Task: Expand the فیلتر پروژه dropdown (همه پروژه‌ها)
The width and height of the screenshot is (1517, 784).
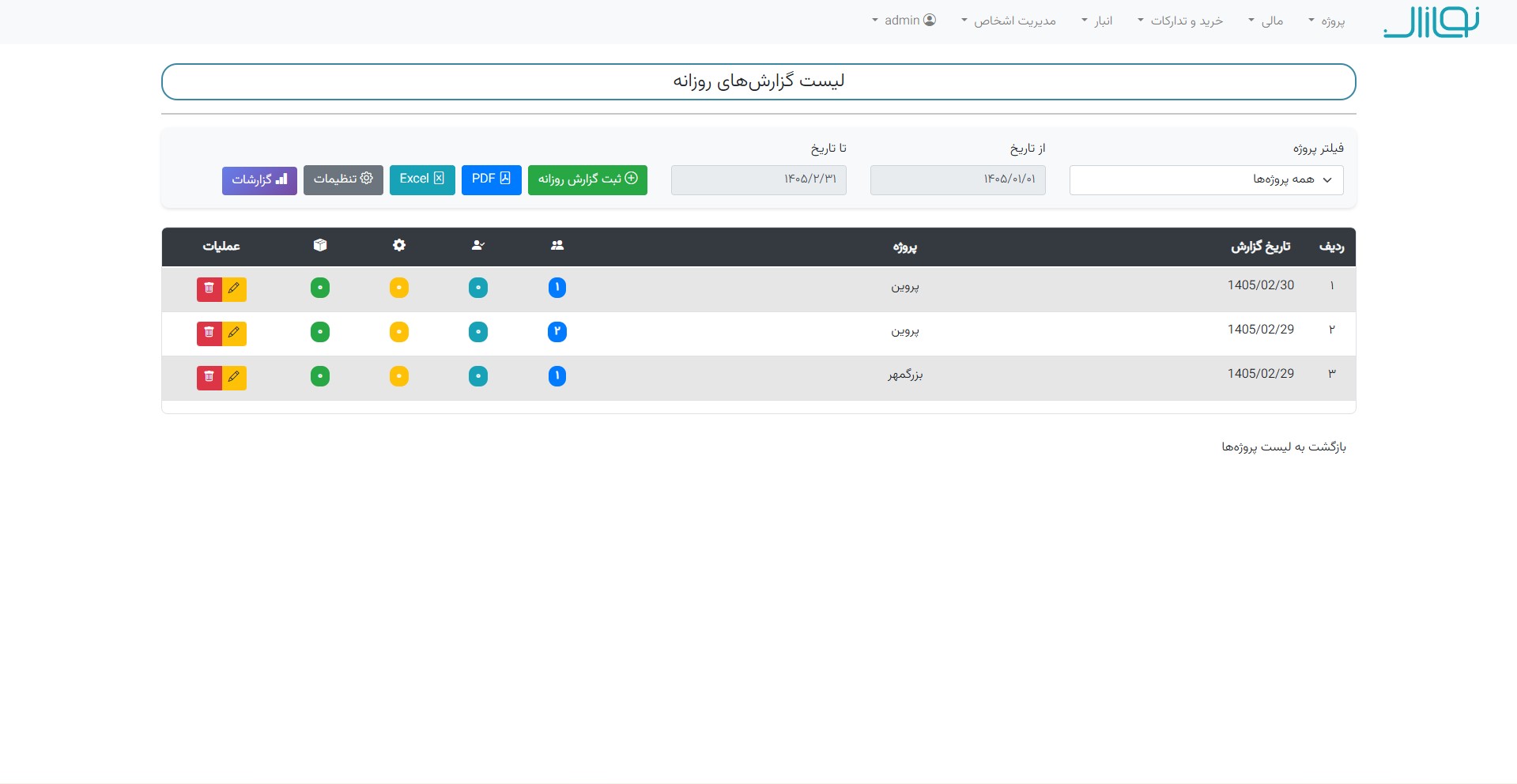Action: coord(1206,180)
